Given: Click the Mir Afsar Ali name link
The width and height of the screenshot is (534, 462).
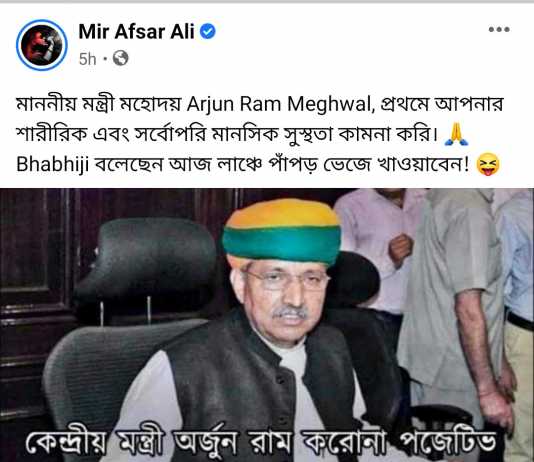Looking at the screenshot, I should tap(136, 32).
